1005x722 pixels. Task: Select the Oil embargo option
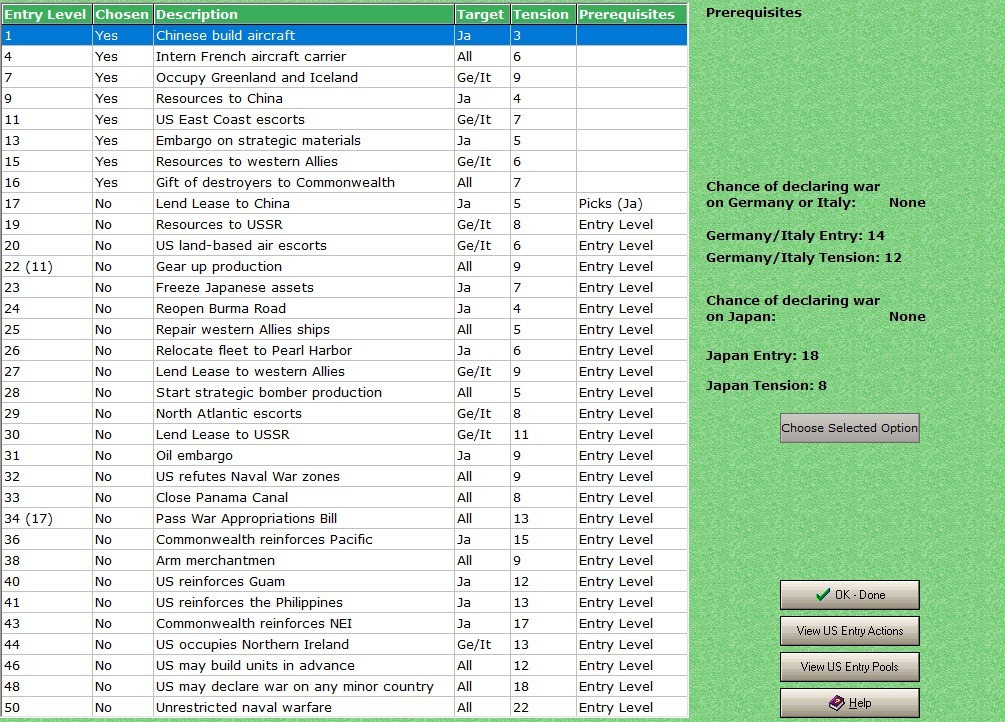tap(345, 455)
